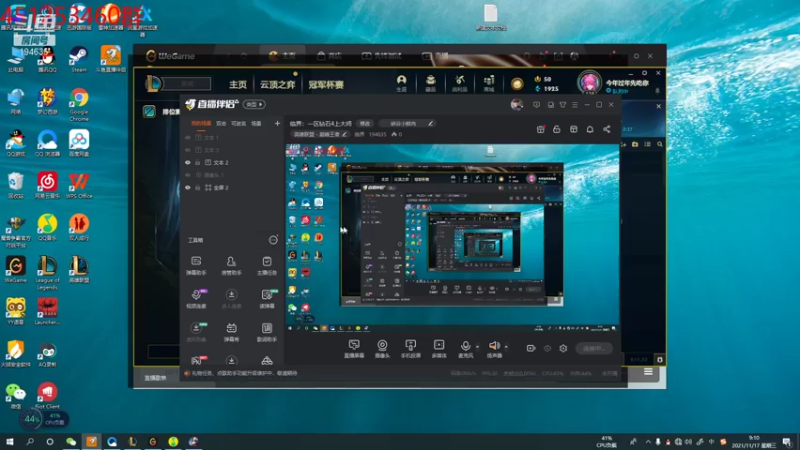Add screen capture source 直播屏幕

click(x=354, y=349)
